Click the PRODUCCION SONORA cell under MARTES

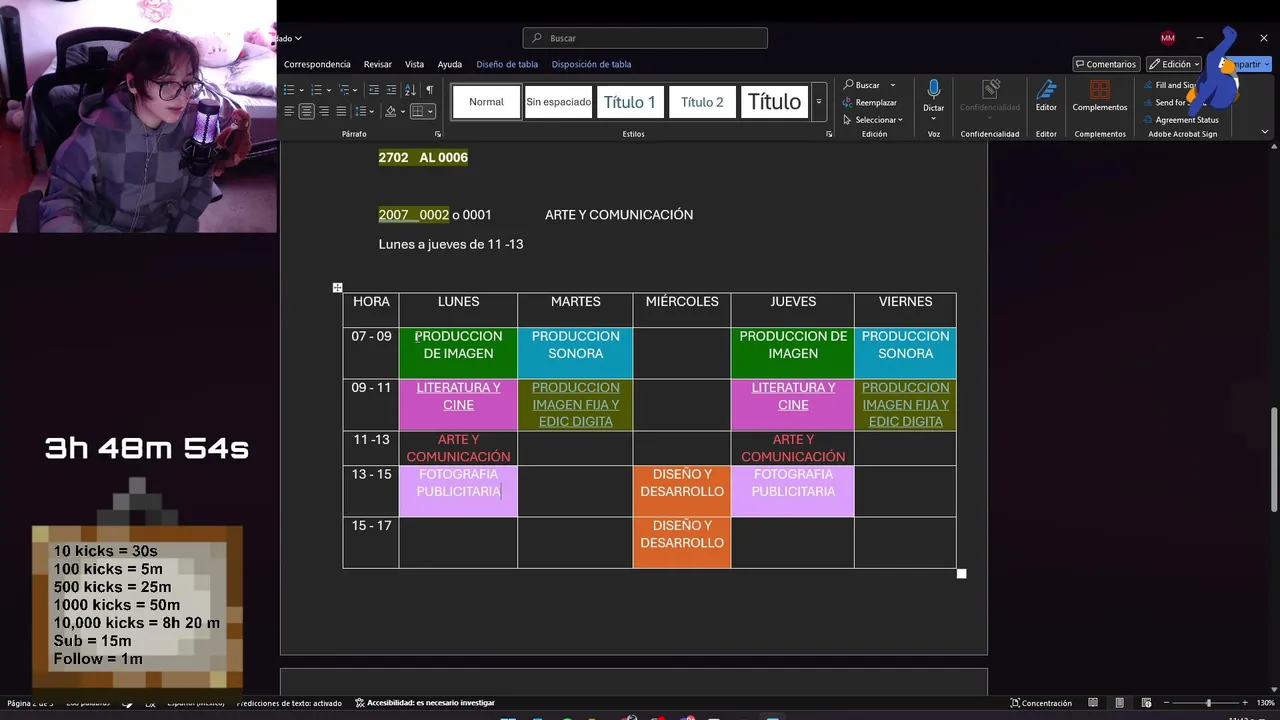tap(575, 353)
